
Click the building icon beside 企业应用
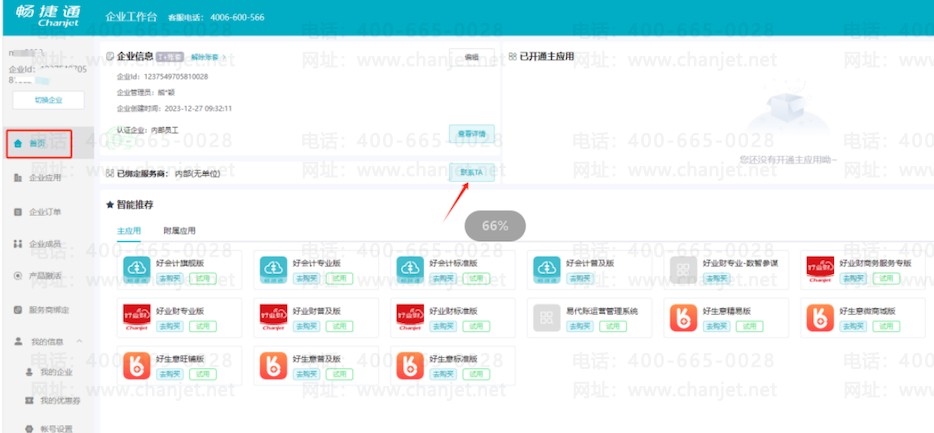(18, 177)
